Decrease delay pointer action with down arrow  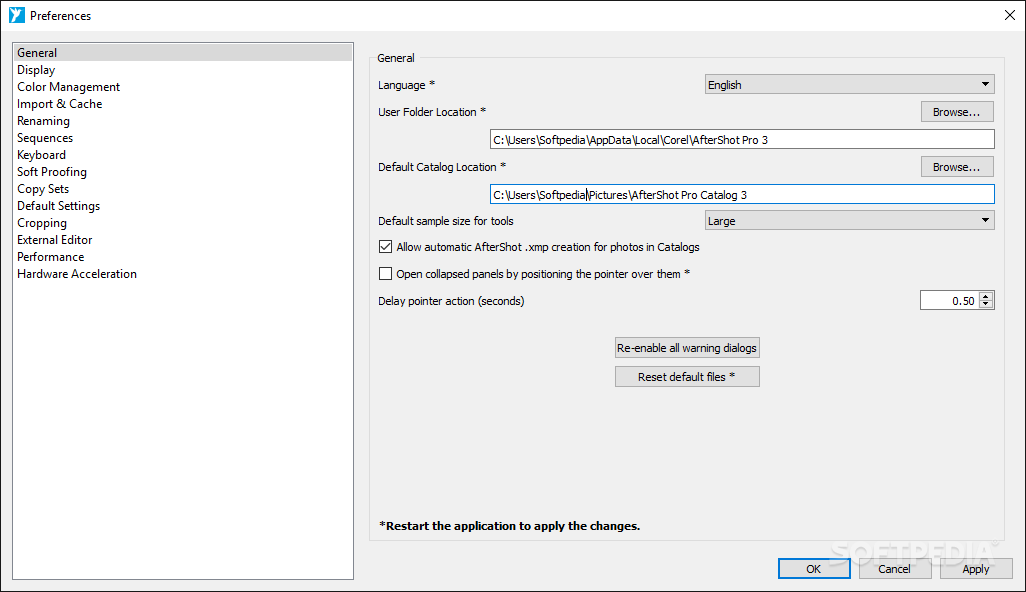986,305
